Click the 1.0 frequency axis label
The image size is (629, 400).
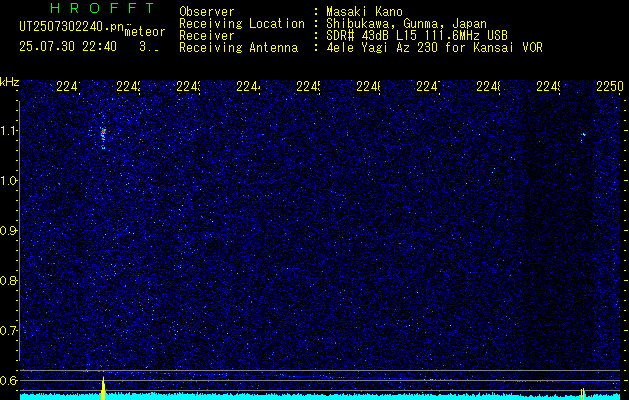pyautogui.click(x=9, y=181)
